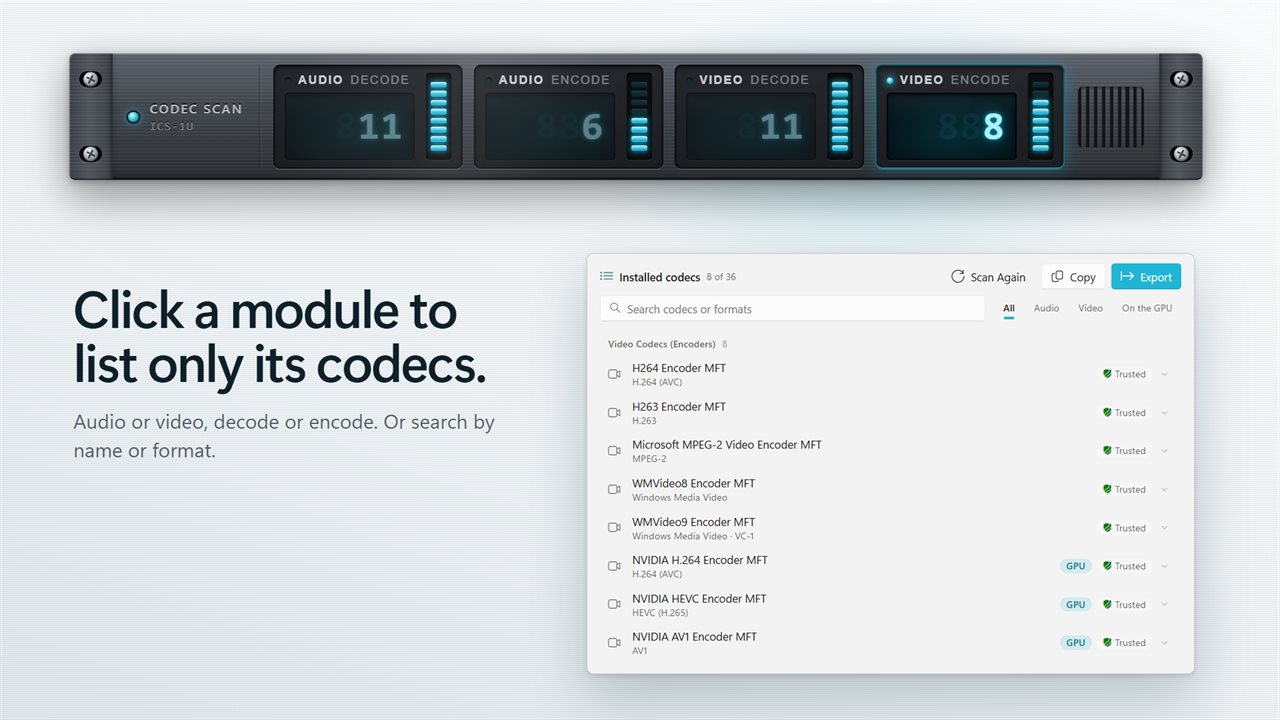
Task: Click the Scan Again button
Action: click(x=988, y=277)
